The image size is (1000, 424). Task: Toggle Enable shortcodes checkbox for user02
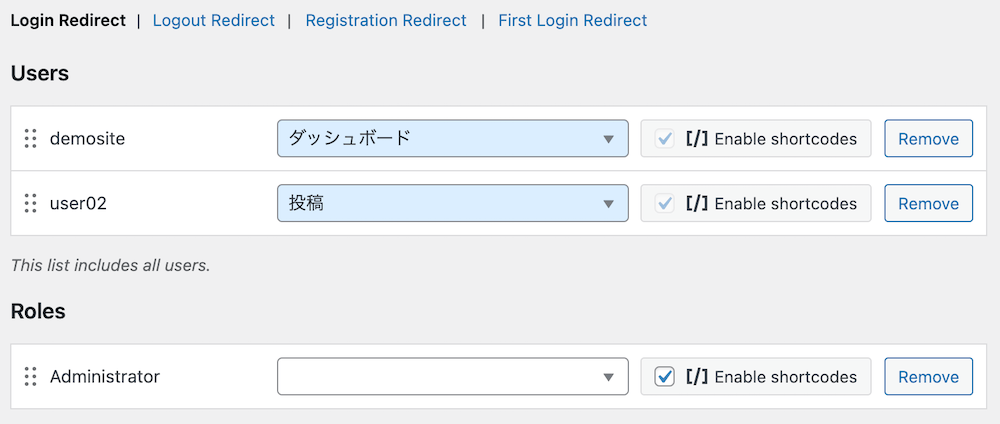pos(664,204)
